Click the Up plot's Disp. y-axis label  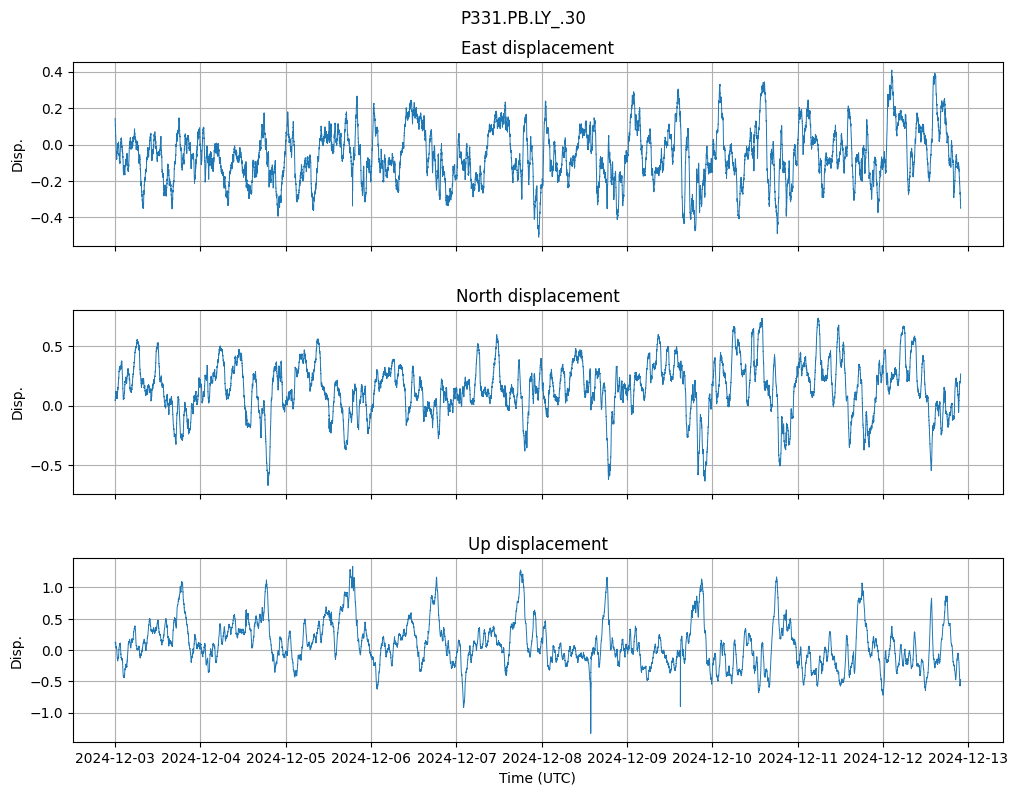(x=17, y=650)
